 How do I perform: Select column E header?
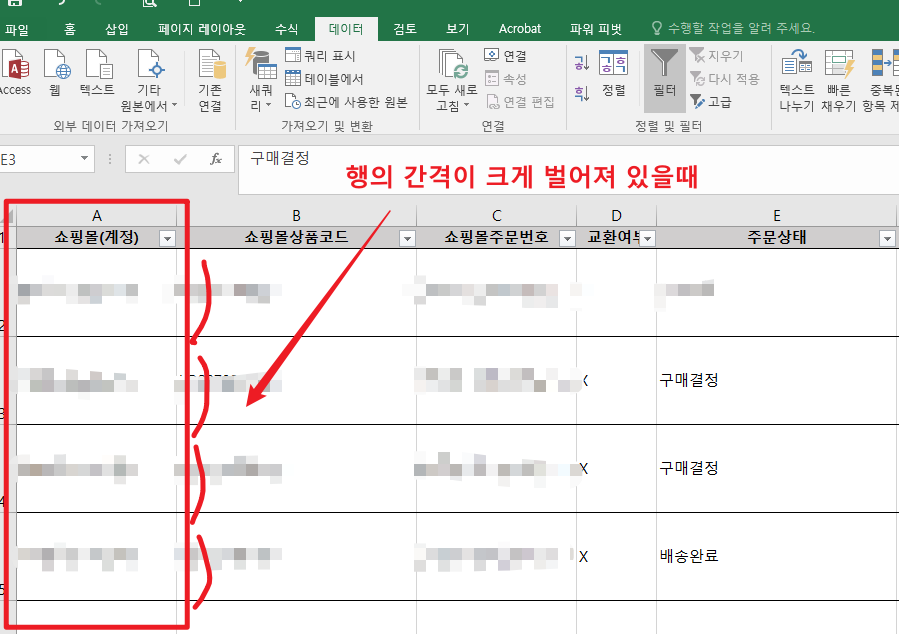[x=776, y=214]
